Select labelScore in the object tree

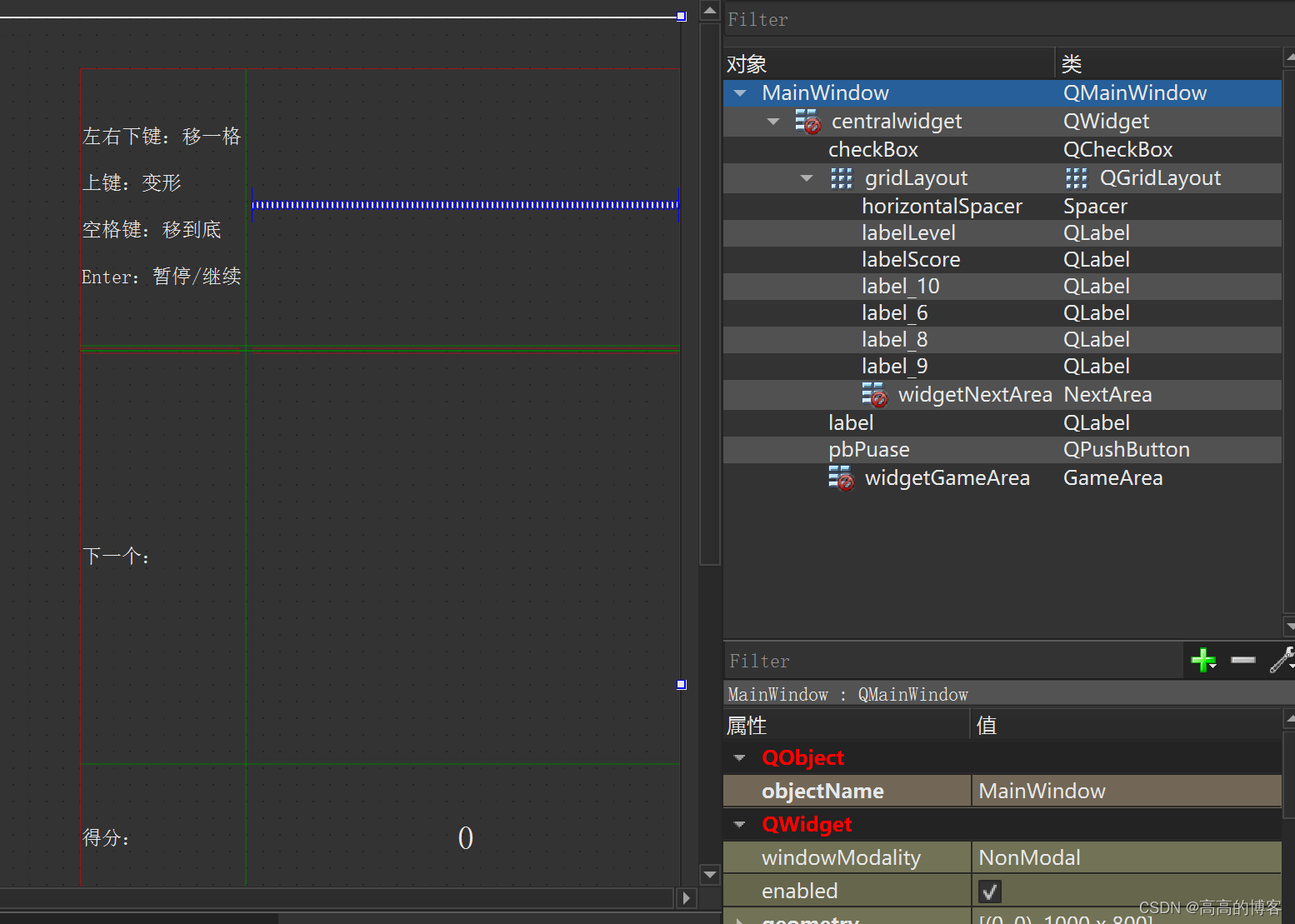(911, 260)
